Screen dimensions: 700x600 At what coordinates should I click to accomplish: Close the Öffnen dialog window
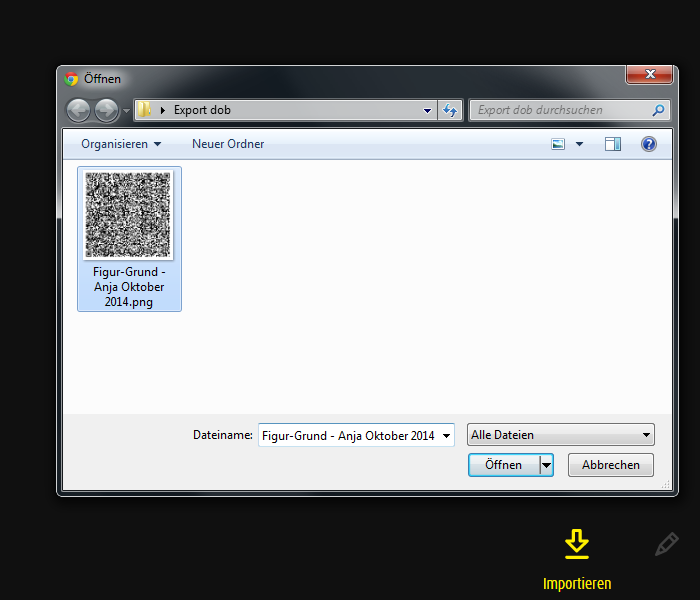(x=650, y=74)
